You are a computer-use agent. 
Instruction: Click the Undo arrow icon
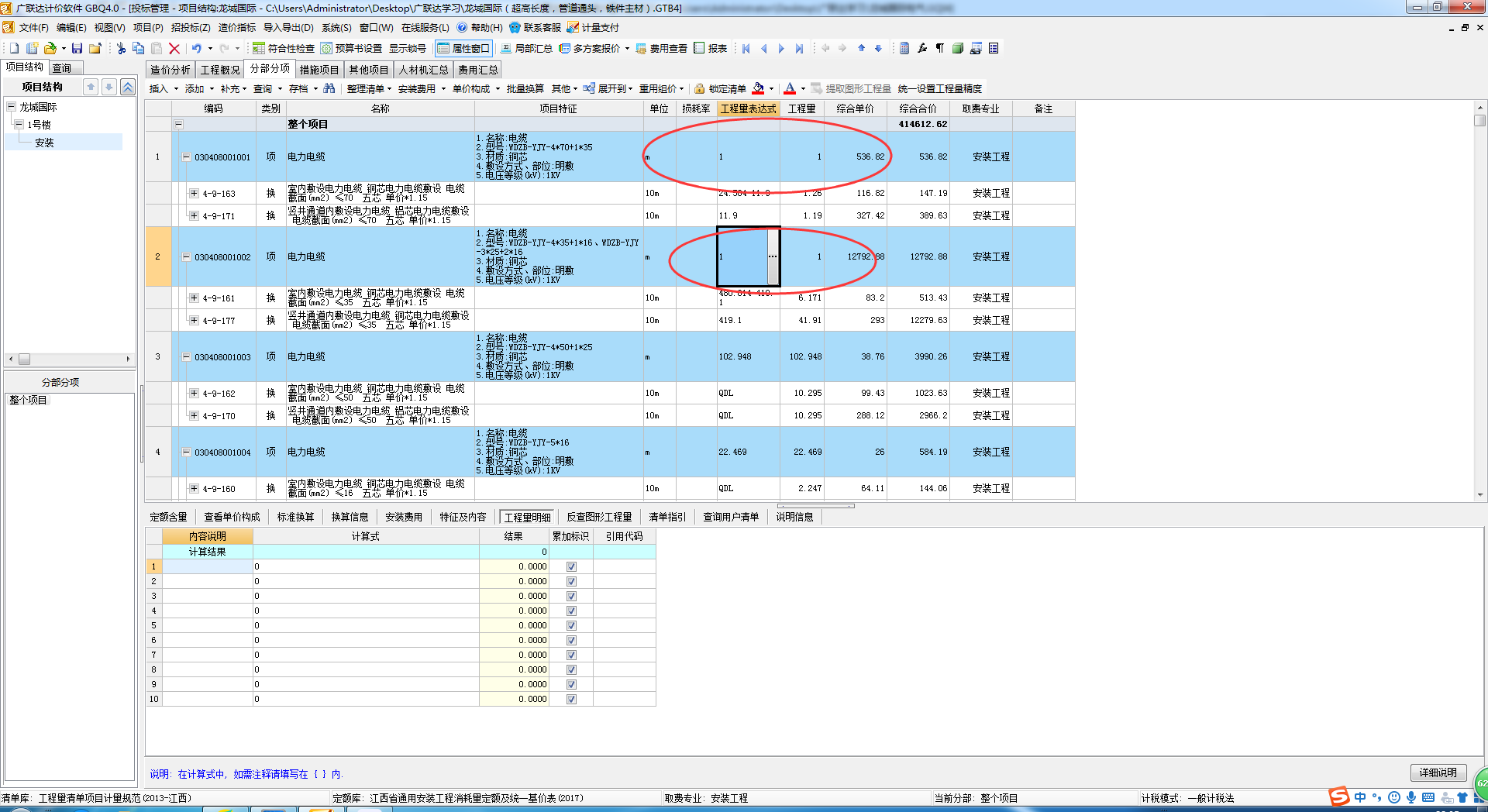tap(197, 48)
